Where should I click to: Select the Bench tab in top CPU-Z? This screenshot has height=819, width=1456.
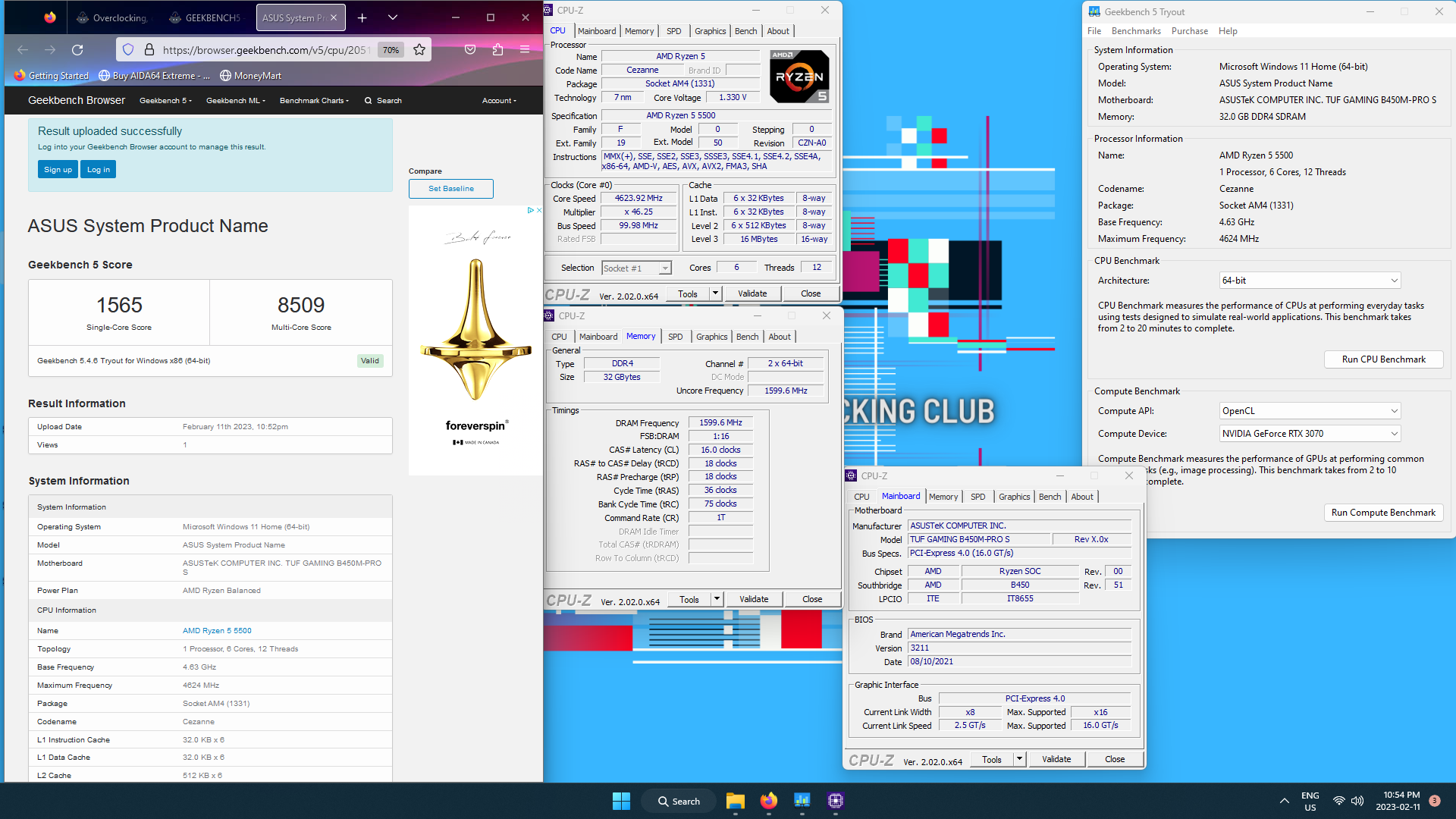coord(745,31)
